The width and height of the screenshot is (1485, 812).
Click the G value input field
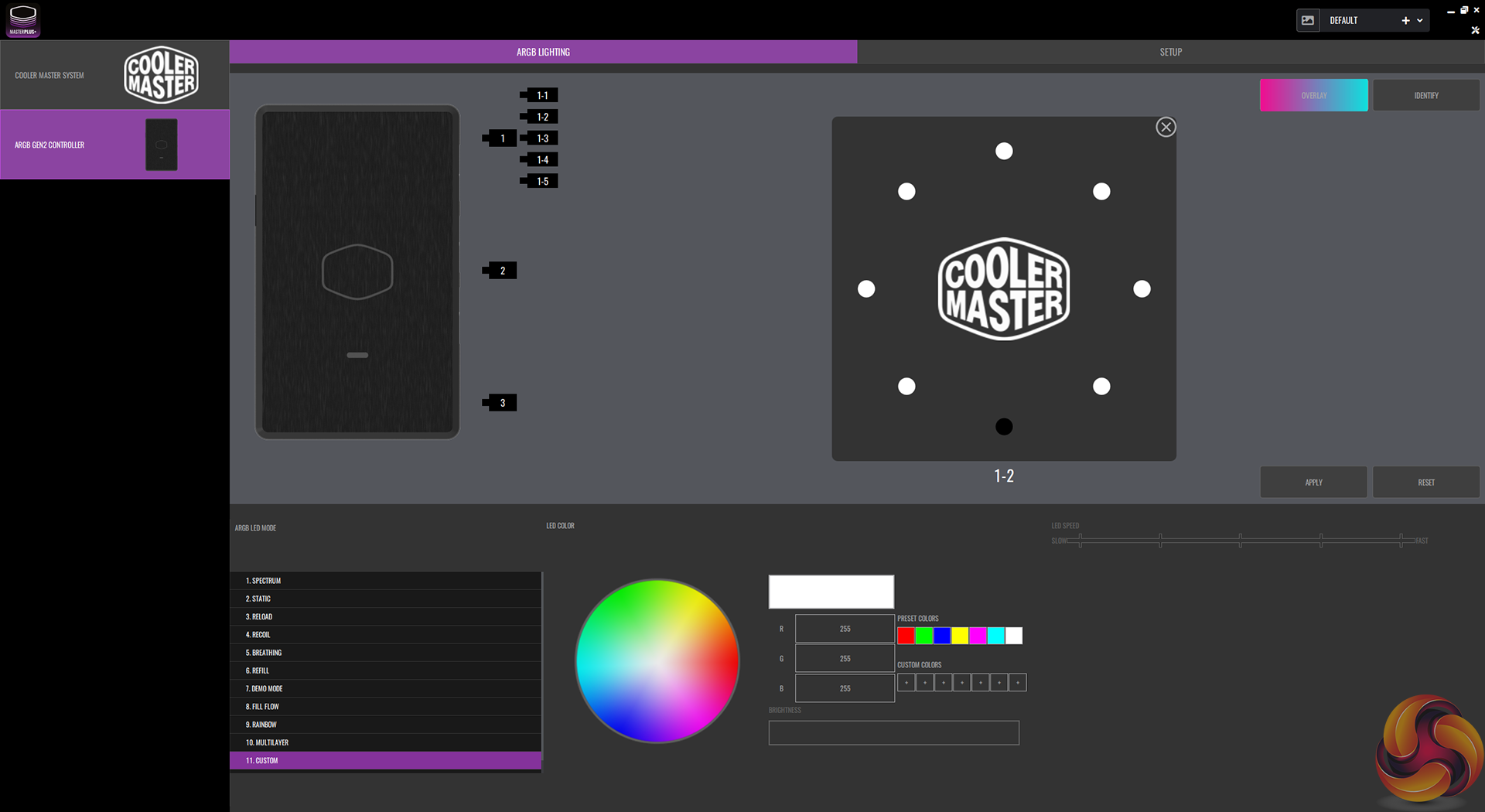coord(845,658)
